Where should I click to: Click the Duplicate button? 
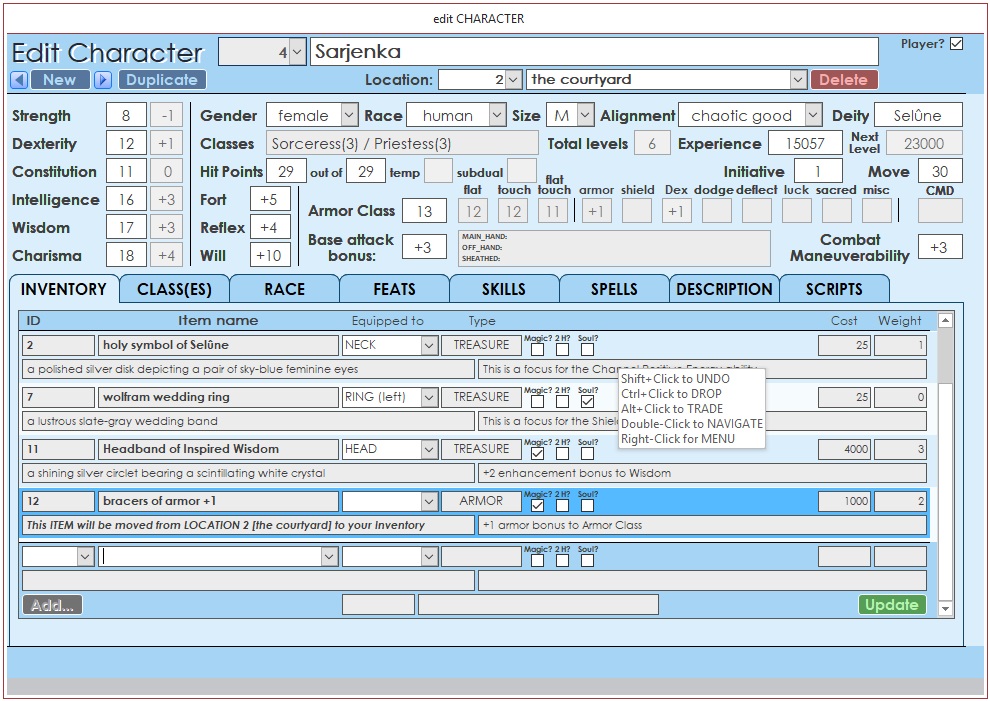[x=162, y=80]
